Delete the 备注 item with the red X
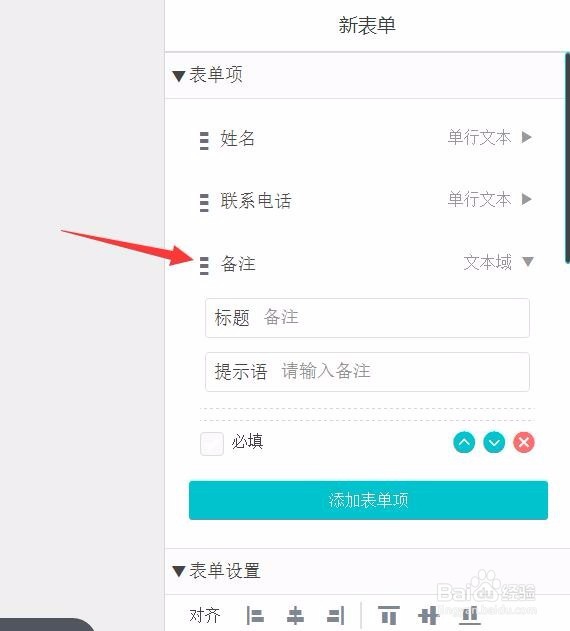570x631 pixels. pos(524,442)
